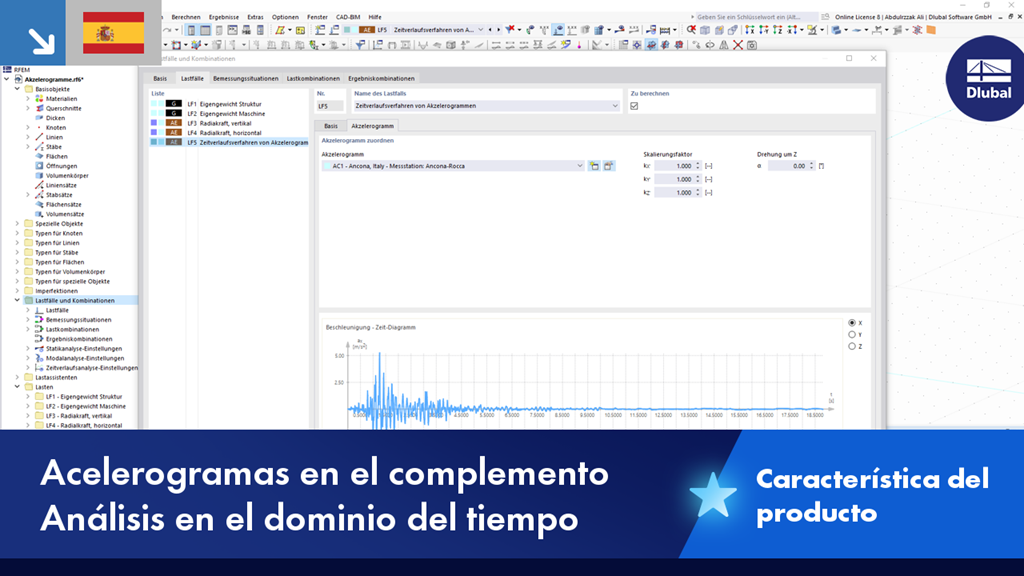Select the Z-axis view icon
Viewport: 1024px width, 576px height.
(x=778, y=30)
